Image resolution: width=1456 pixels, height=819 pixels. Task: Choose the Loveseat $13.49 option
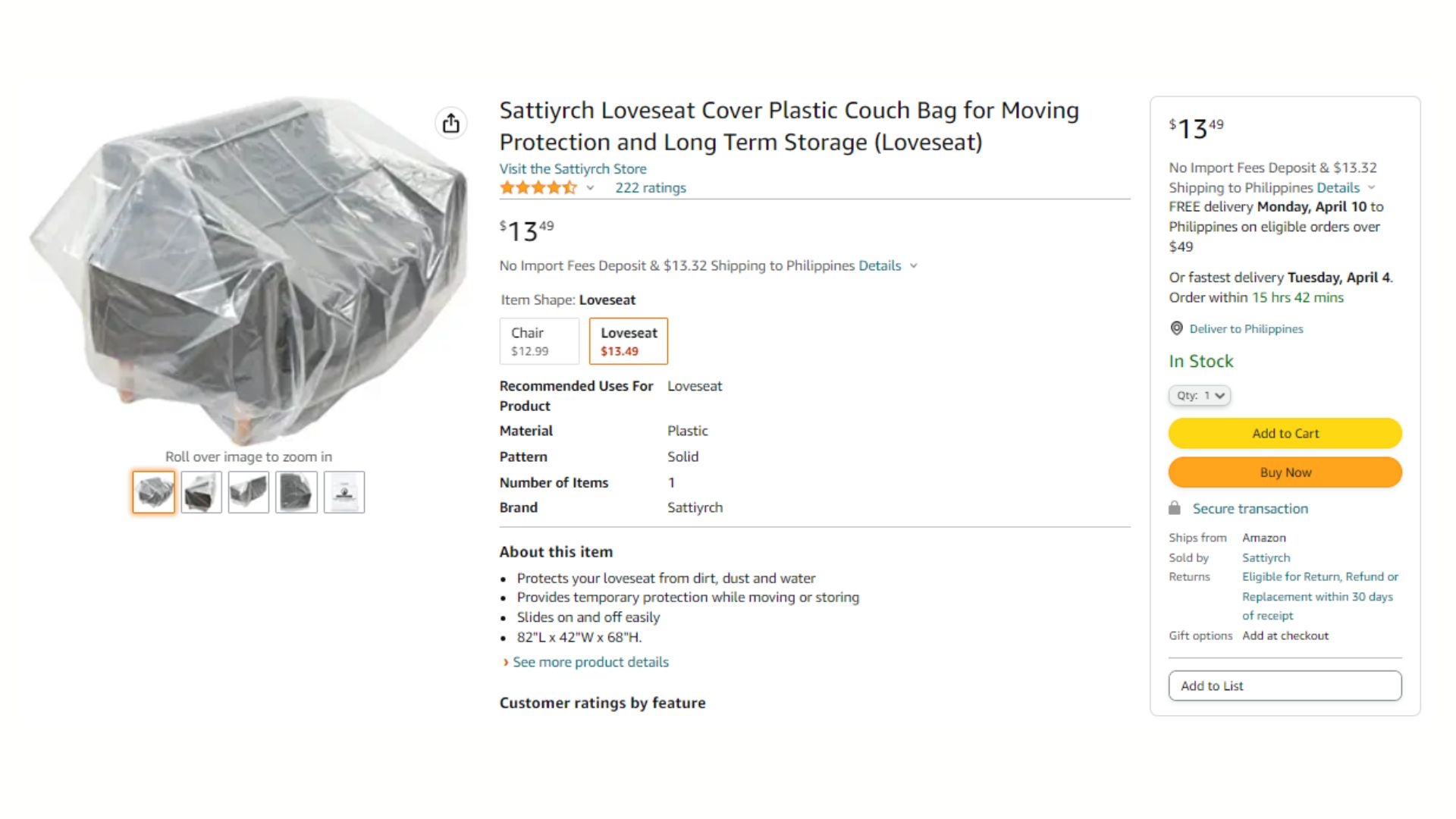(629, 341)
